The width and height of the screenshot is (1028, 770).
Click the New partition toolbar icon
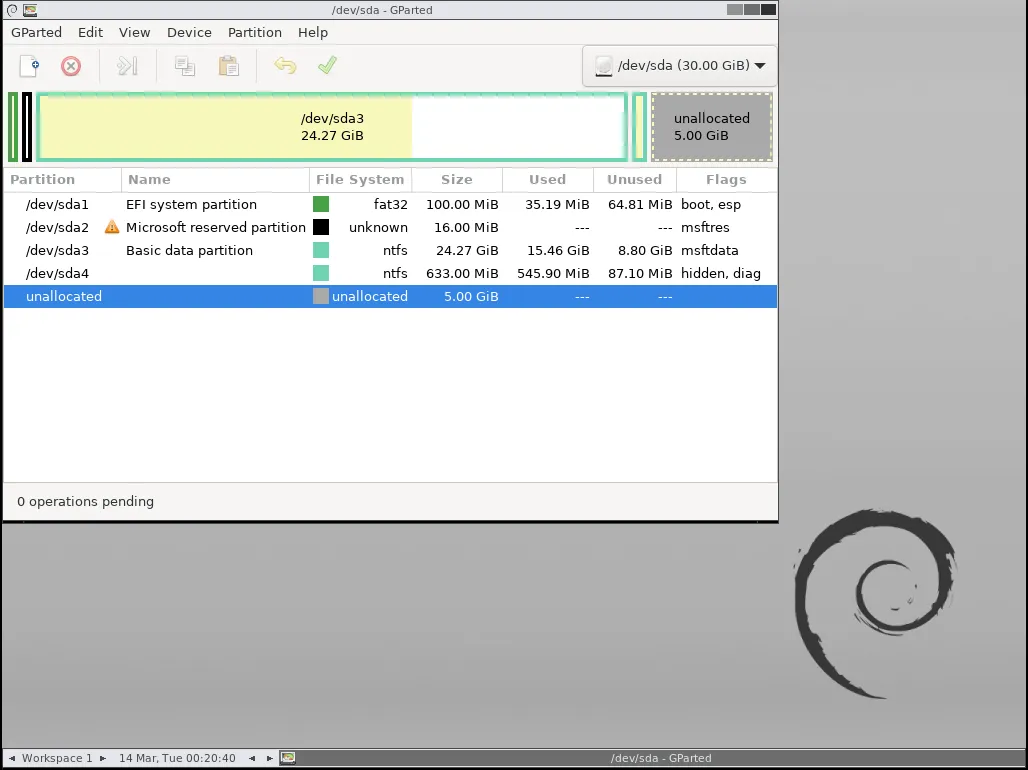[30, 66]
